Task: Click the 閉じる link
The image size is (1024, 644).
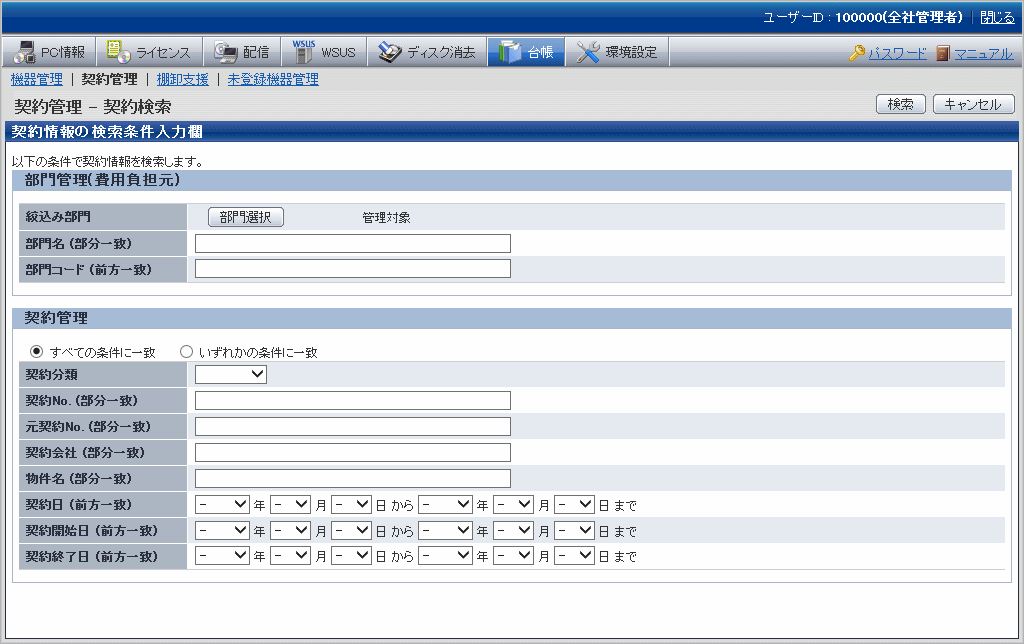Action: [x=996, y=18]
